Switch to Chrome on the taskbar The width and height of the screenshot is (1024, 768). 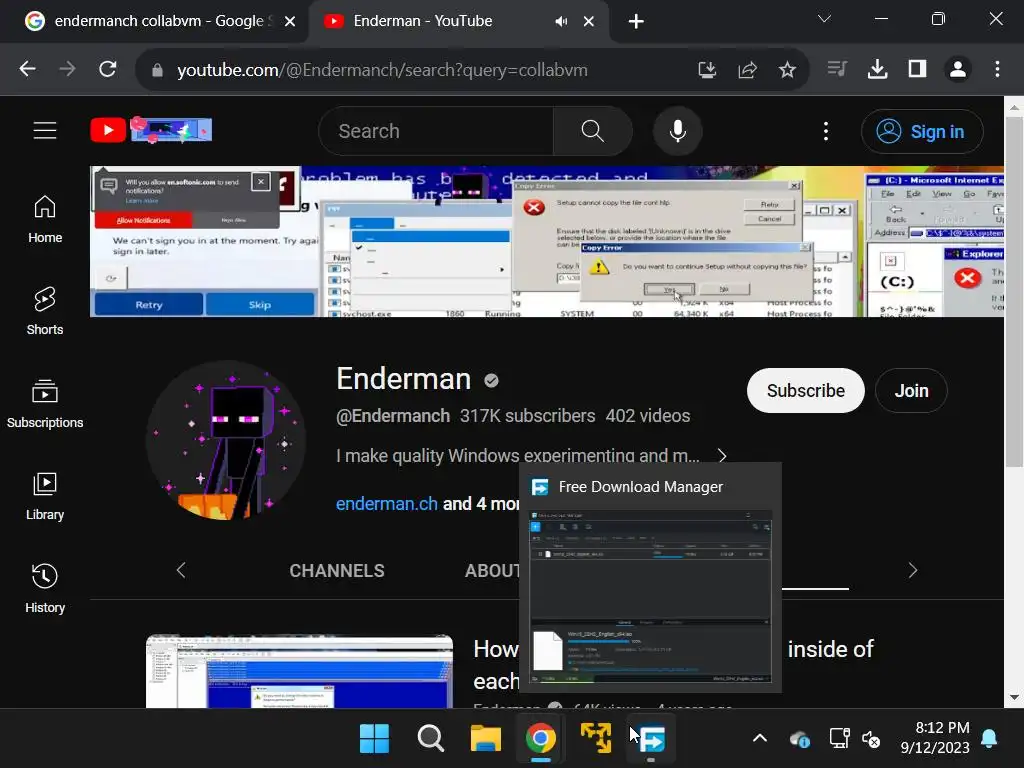[541, 739]
